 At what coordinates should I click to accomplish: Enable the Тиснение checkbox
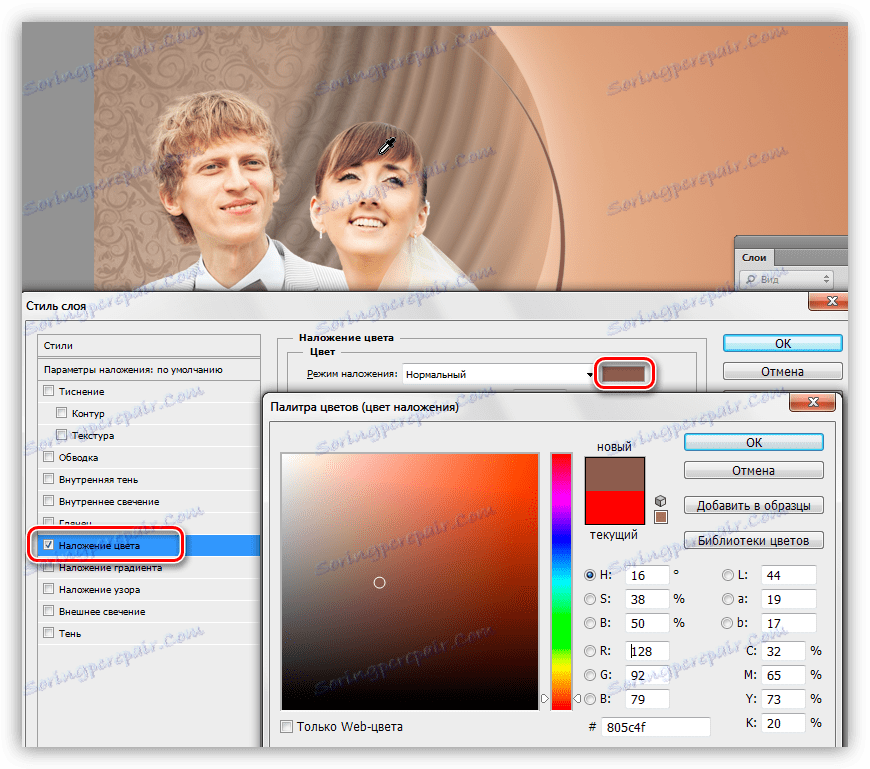pos(48,391)
